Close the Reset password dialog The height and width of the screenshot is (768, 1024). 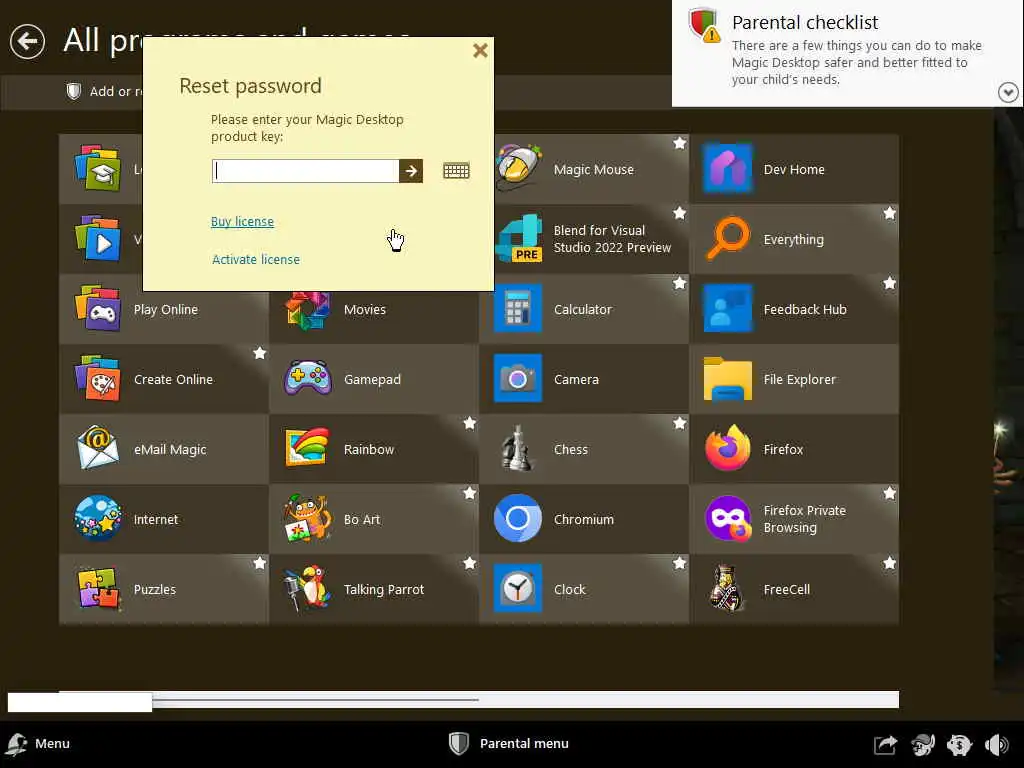480,50
